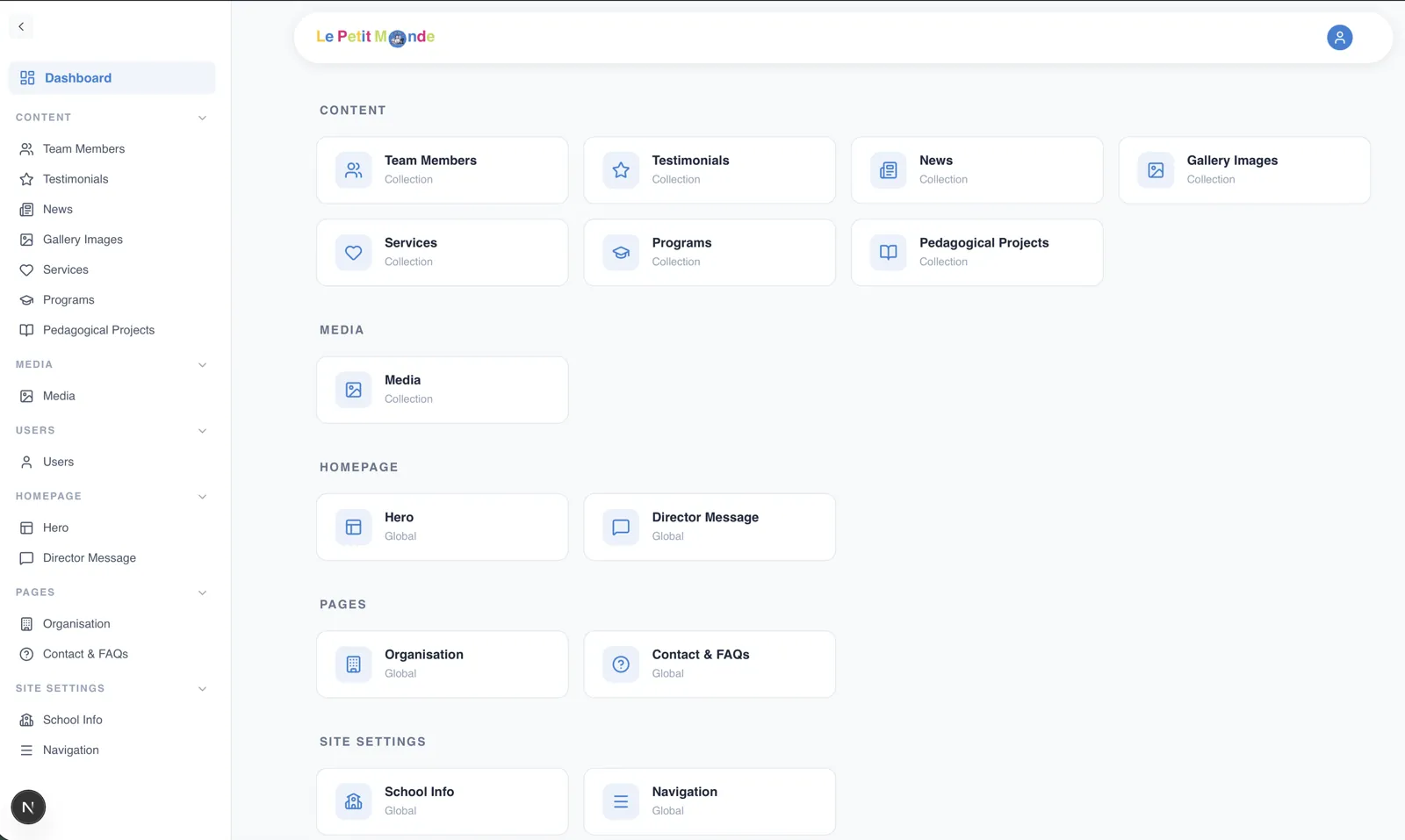Image resolution: width=1405 pixels, height=840 pixels.
Task: Click the Next.js N badge icon
Action: tap(28, 807)
